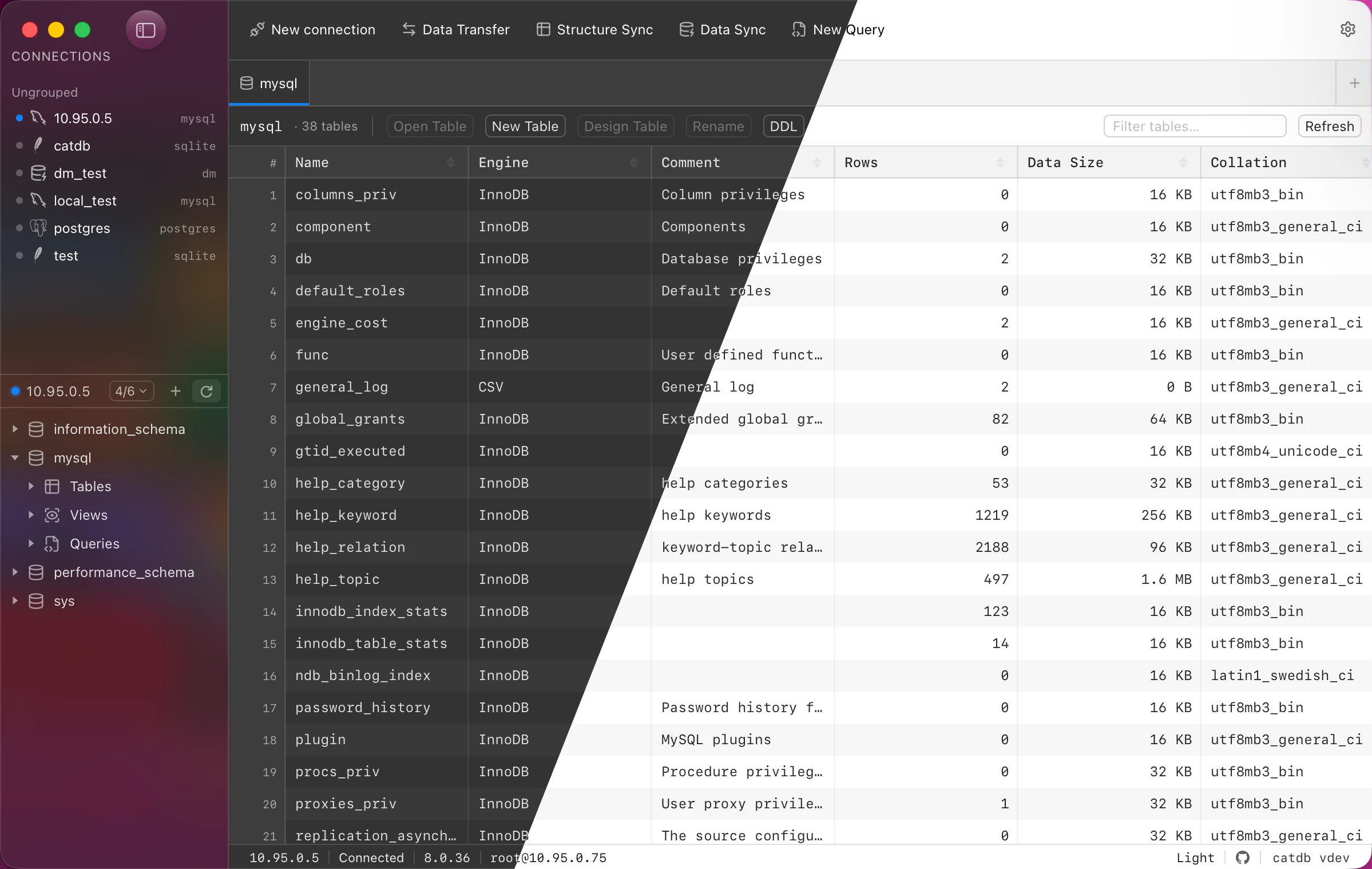
Task: Click the plus icon beside 4/6 selector
Action: pyautogui.click(x=176, y=392)
